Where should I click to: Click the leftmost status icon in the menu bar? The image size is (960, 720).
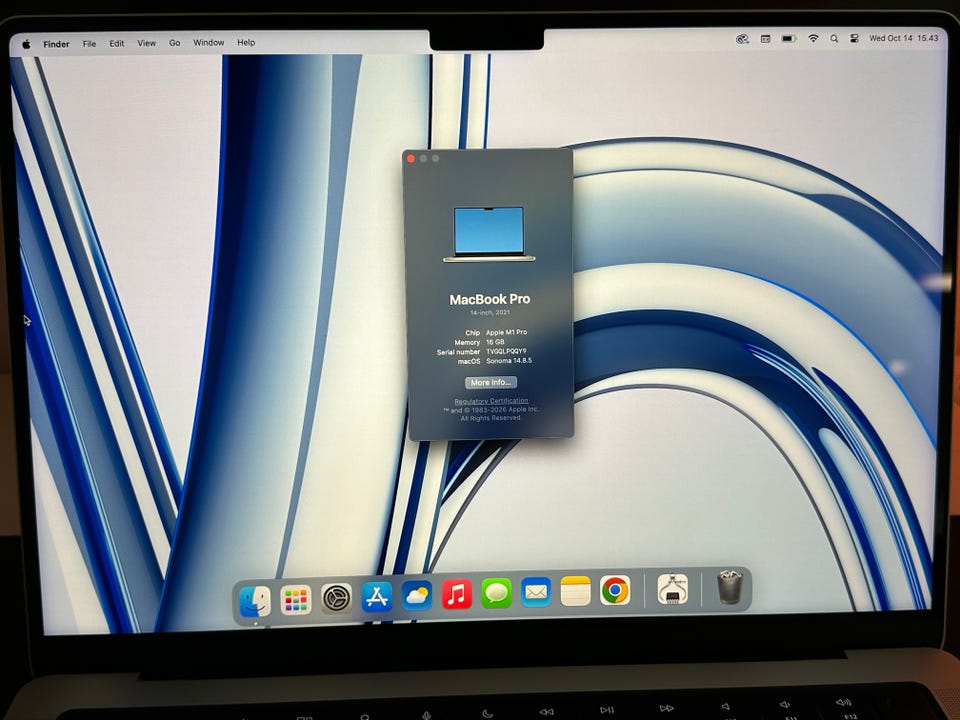[x=742, y=39]
